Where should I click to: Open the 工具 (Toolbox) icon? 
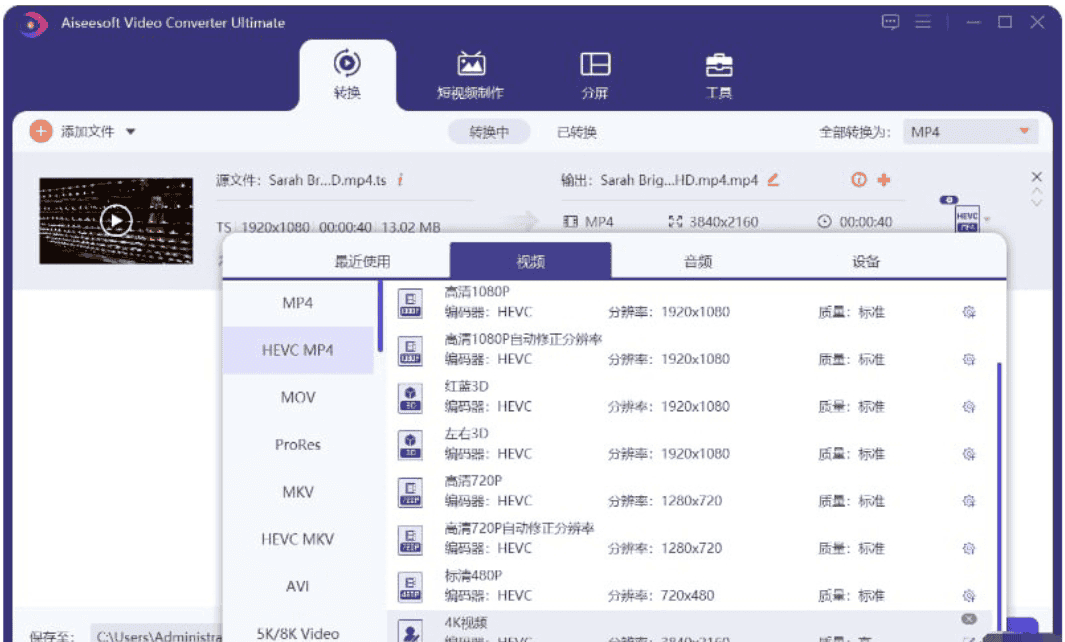pos(718,65)
